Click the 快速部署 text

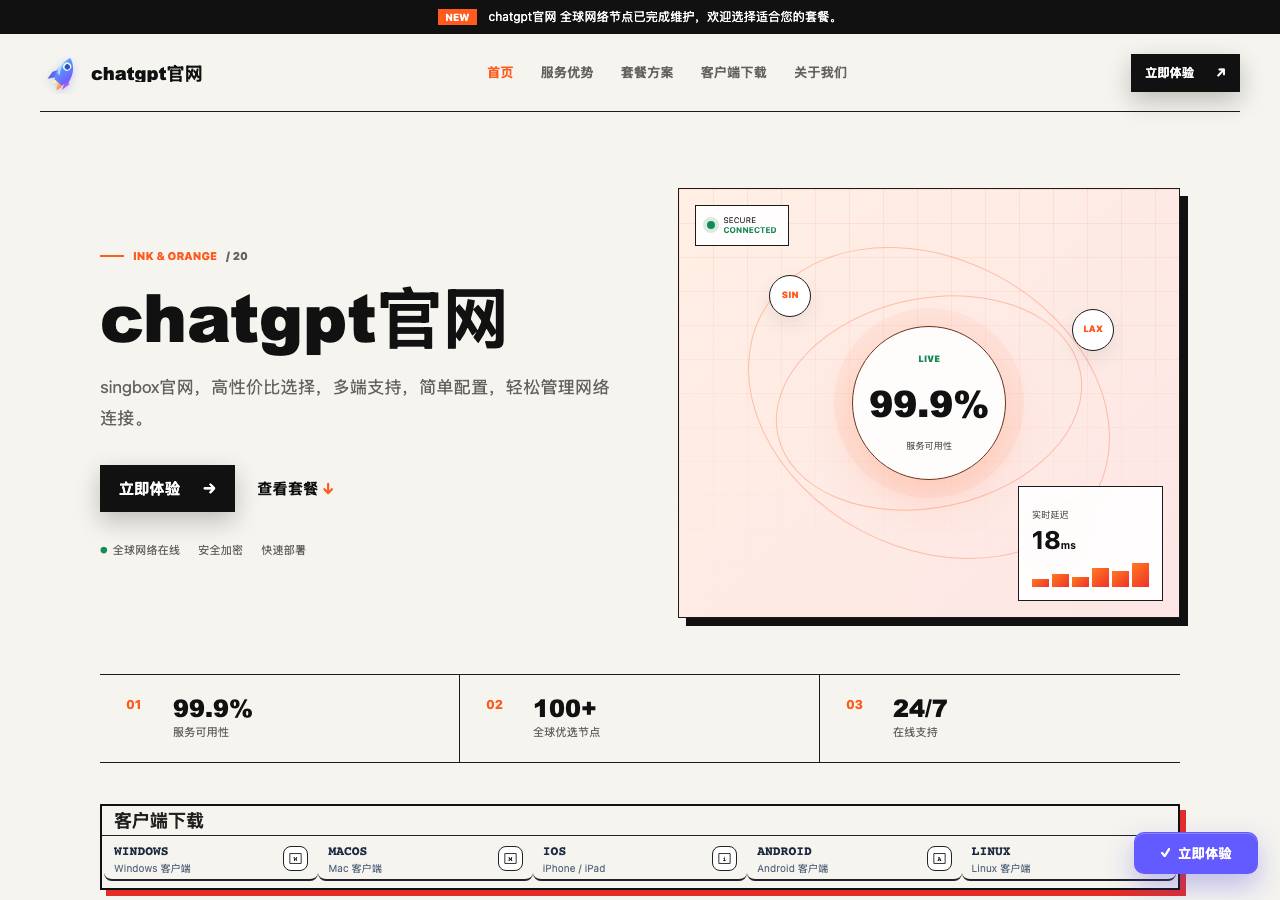tap(284, 550)
